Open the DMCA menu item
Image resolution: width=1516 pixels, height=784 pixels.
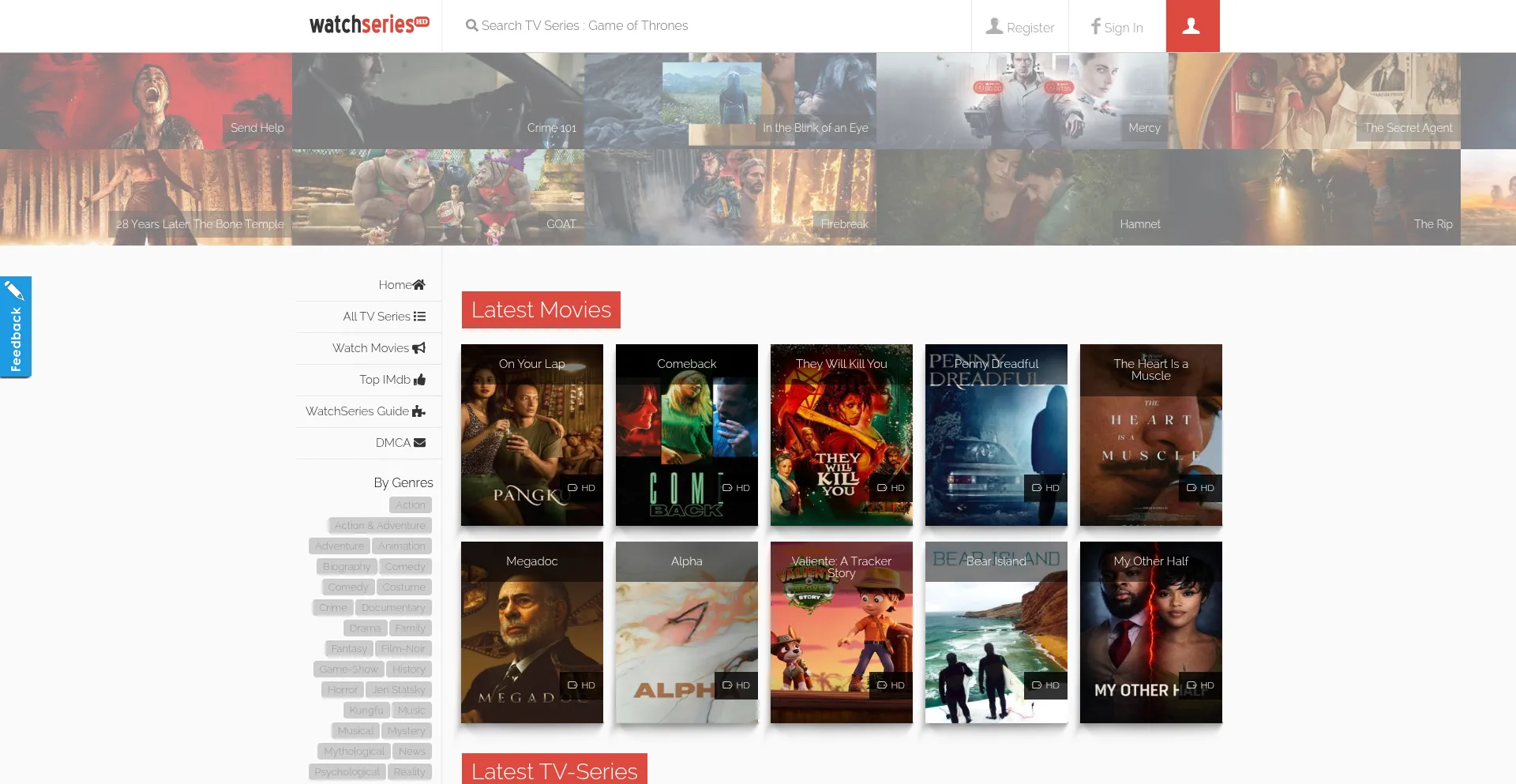(x=369, y=443)
